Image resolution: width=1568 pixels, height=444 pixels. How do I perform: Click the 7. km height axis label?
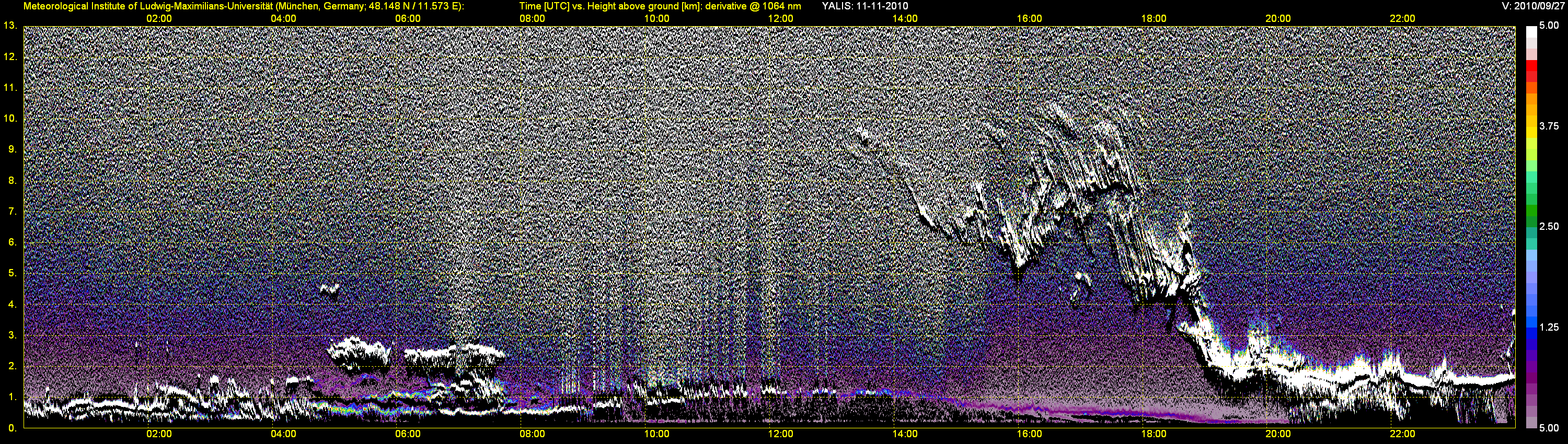(x=12, y=211)
